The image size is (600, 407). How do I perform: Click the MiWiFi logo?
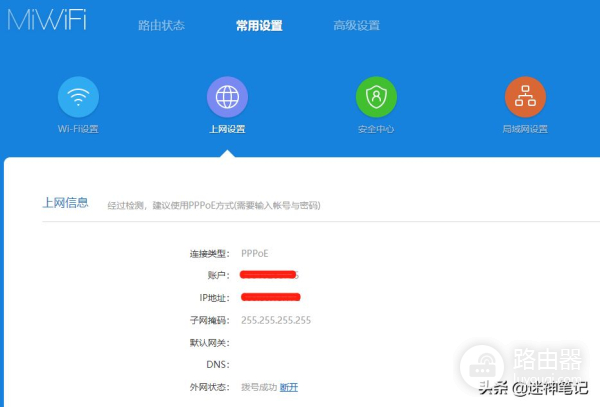(x=47, y=20)
